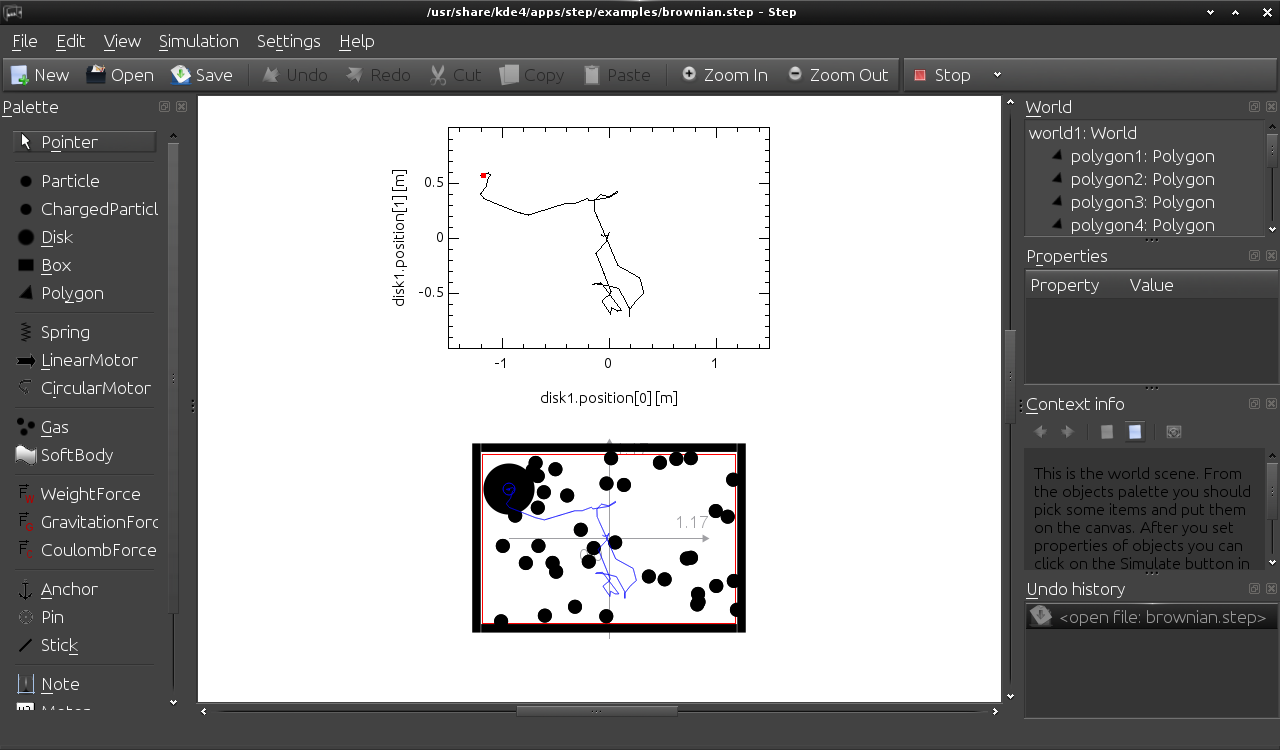1280x750 pixels.
Task: Float the Palette panel
Action: (x=164, y=107)
